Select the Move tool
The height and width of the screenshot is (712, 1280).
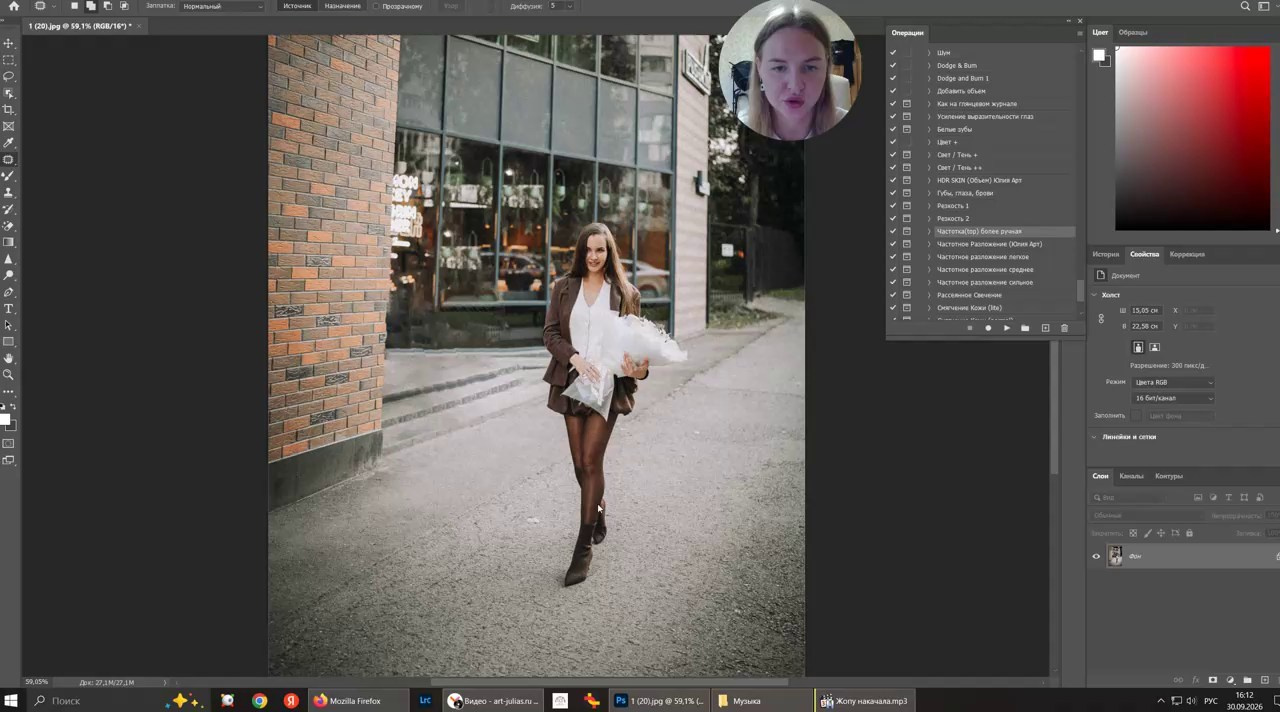point(9,43)
